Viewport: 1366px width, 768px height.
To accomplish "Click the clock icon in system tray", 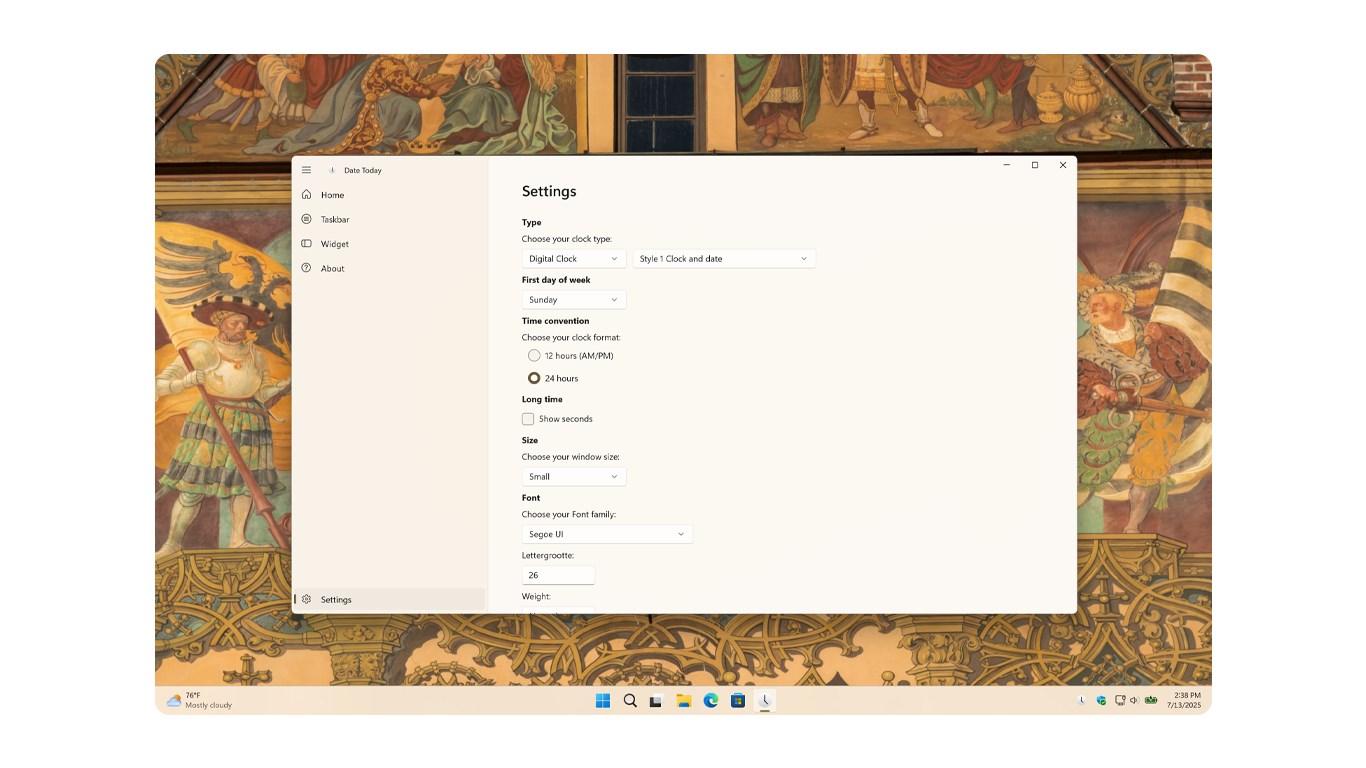I will (1082, 700).
